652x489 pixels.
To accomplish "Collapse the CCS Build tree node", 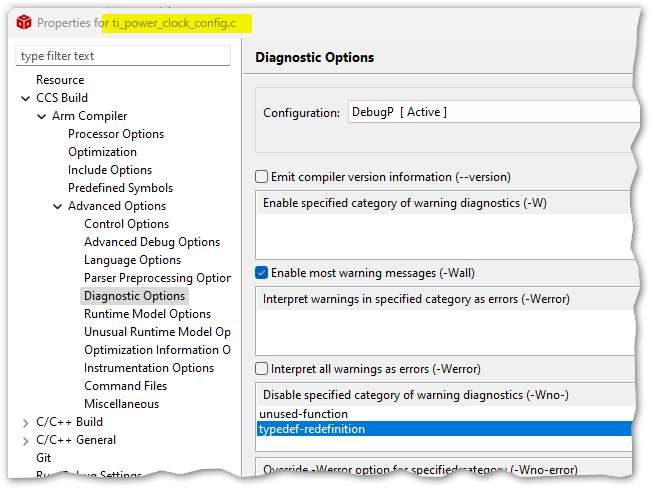I will pos(26,98).
